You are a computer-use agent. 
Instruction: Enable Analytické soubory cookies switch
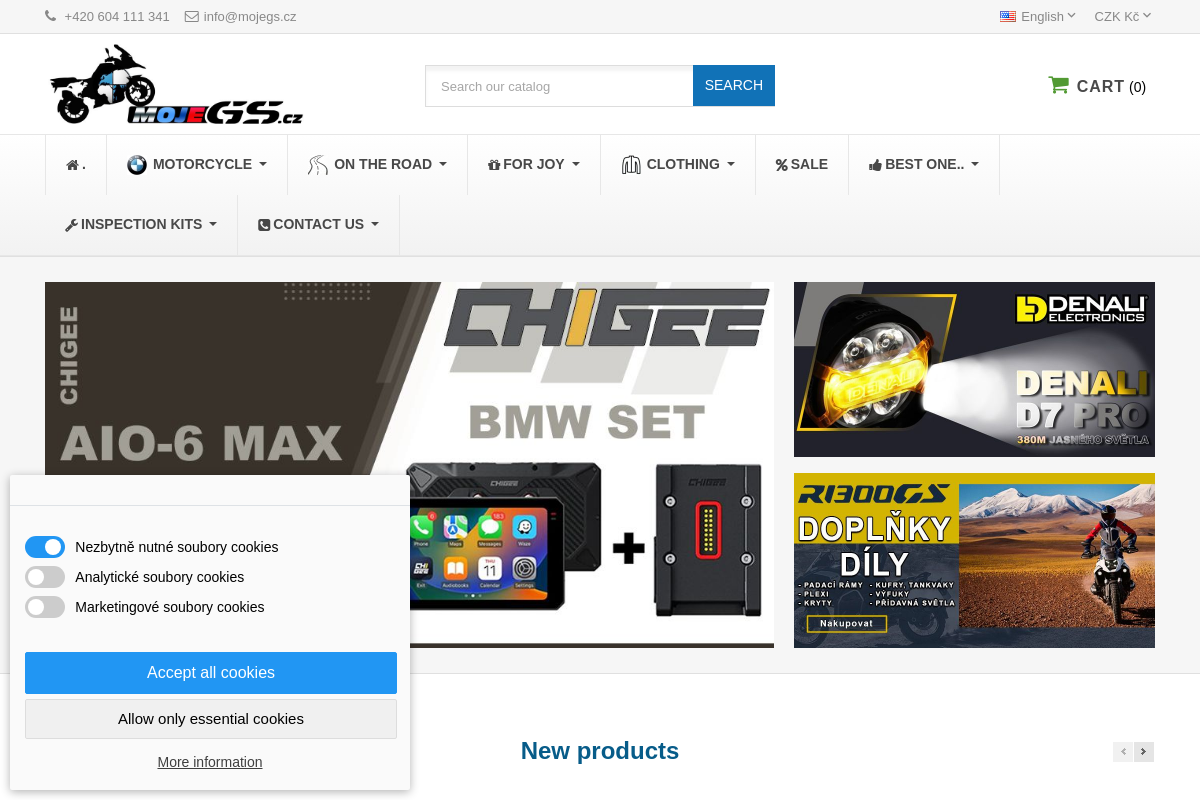(x=45, y=577)
